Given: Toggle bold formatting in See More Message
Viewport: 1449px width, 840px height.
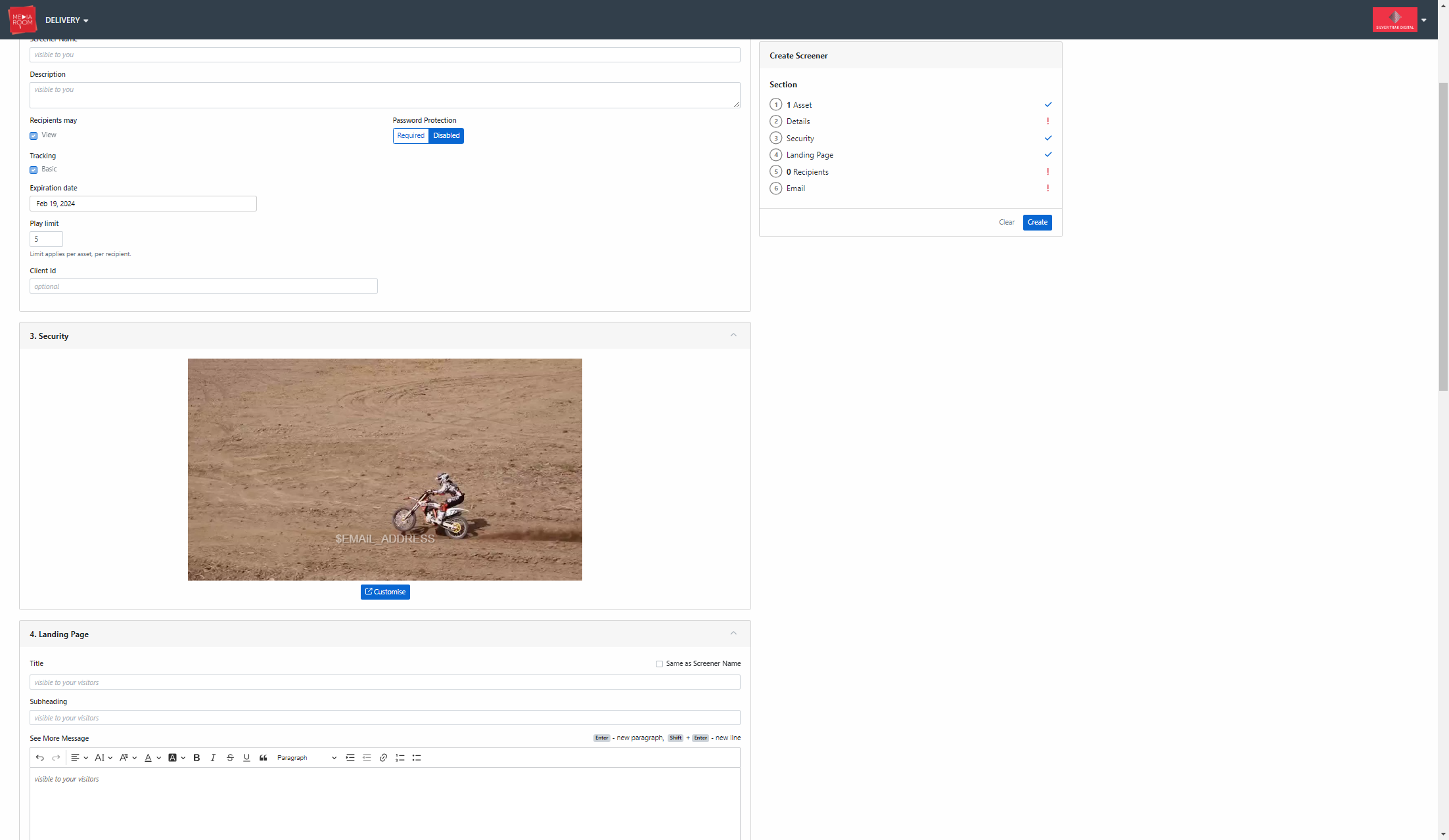Looking at the screenshot, I should tap(196, 757).
